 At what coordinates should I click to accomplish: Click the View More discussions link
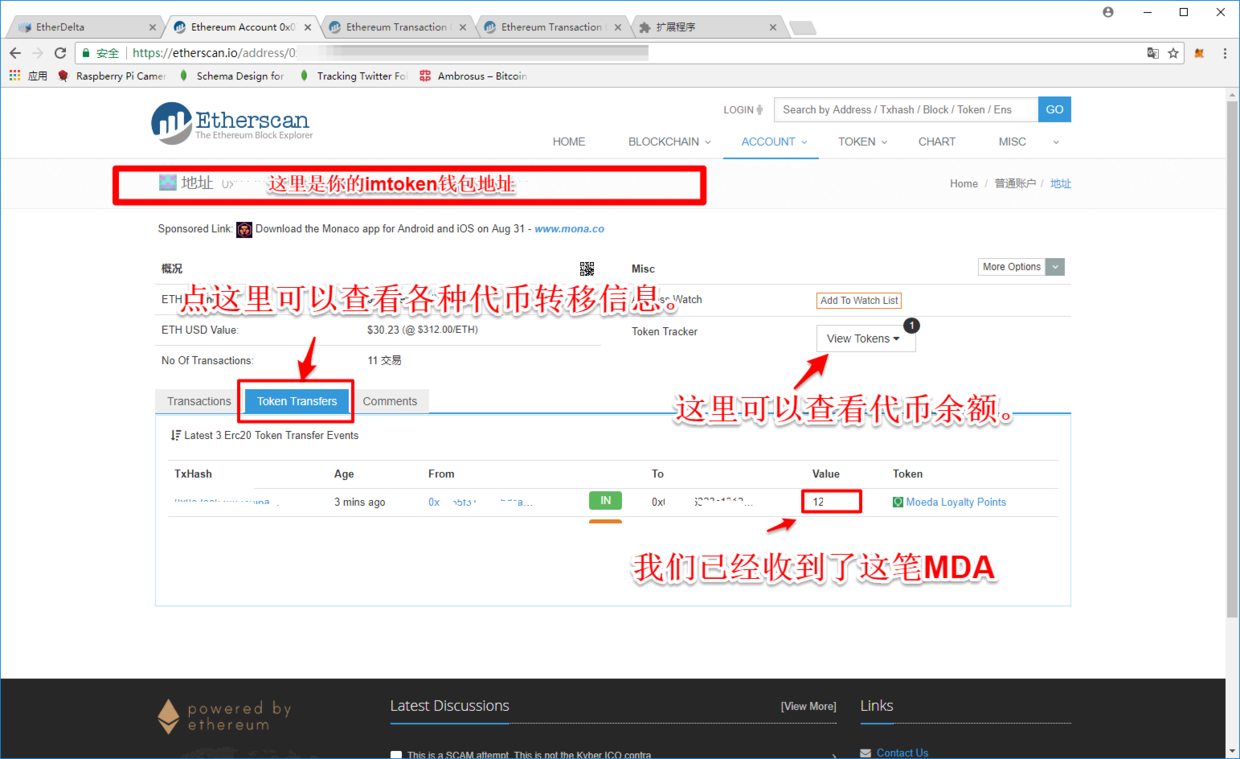808,706
